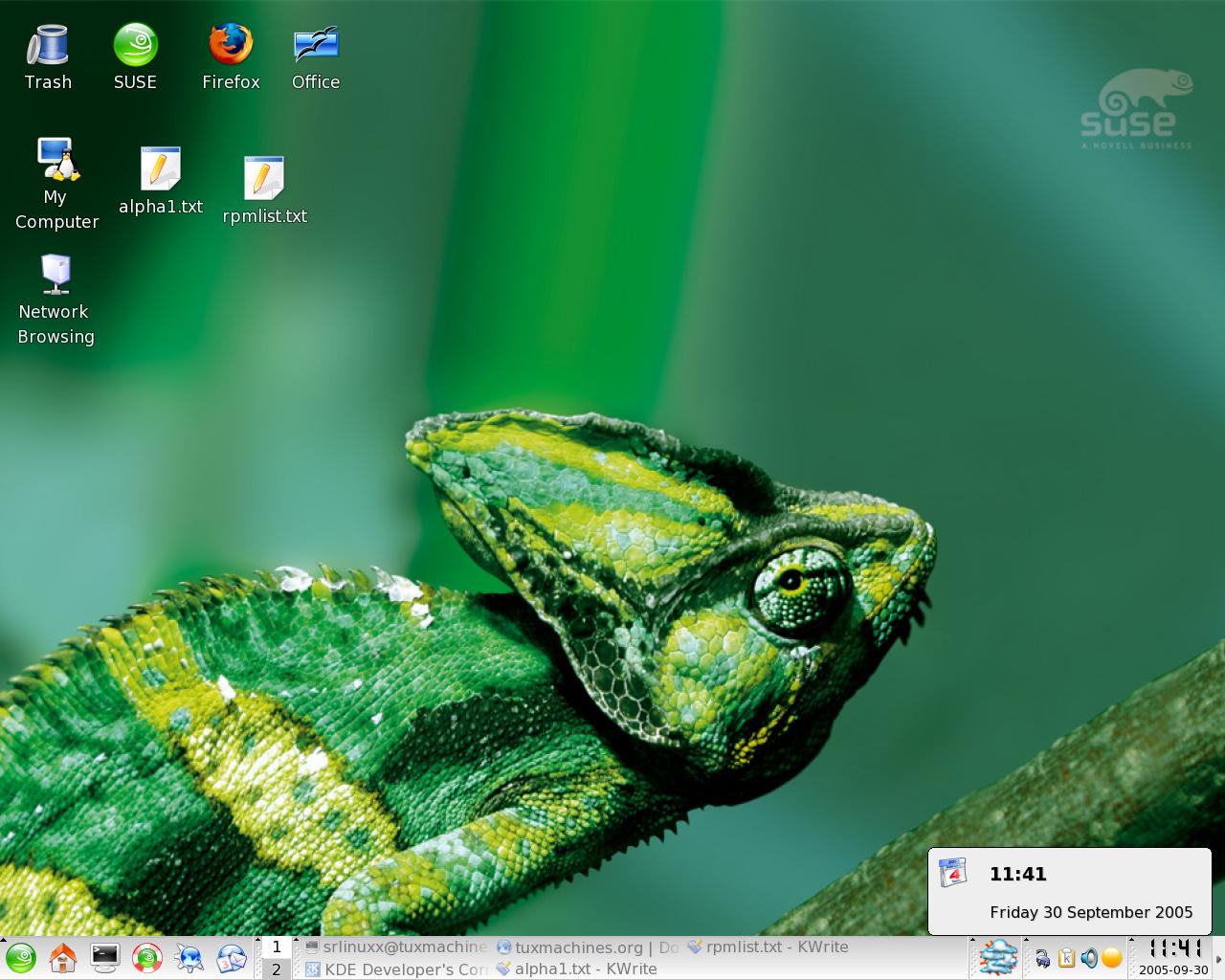Click the orange updater tray icon
The width and height of the screenshot is (1225, 980).
(1112, 958)
